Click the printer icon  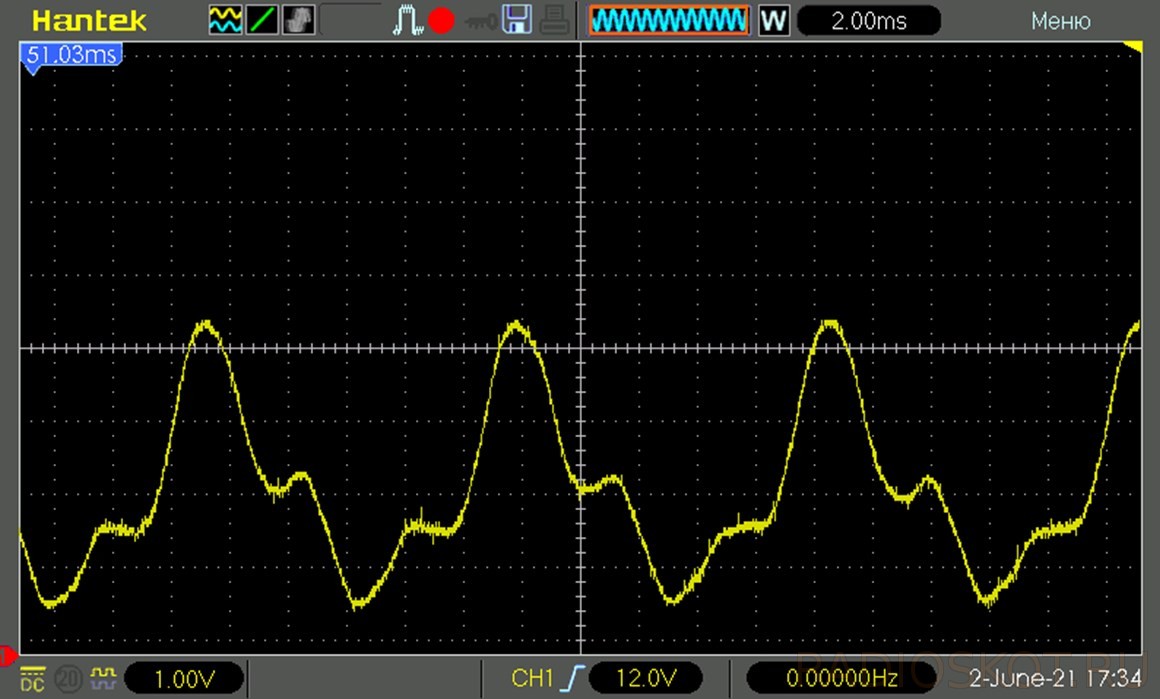click(556, 20)
